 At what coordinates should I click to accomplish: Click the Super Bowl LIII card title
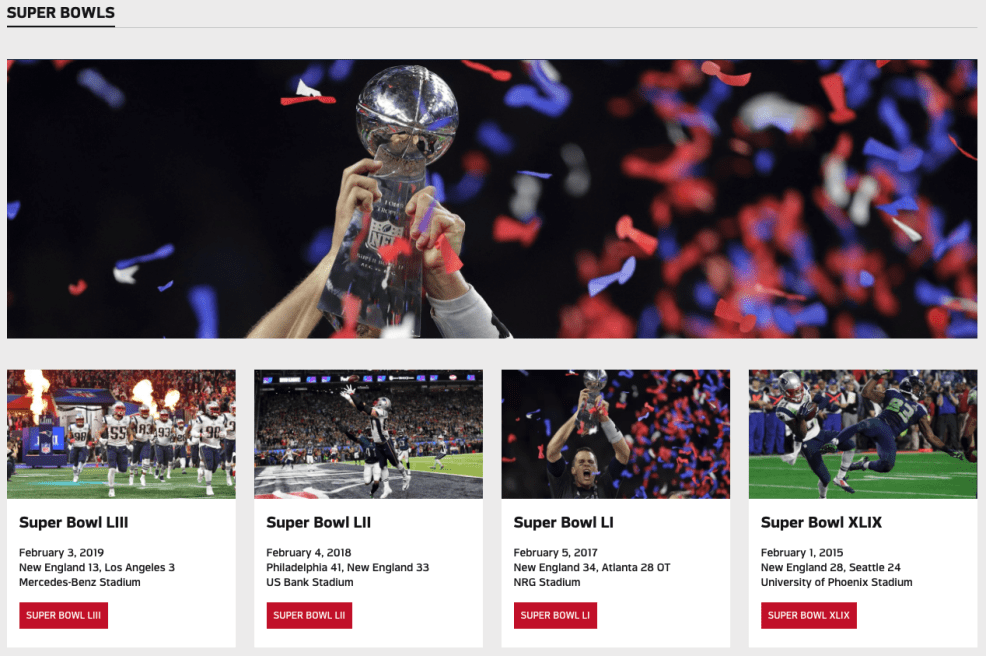click(x=74, y=522)
